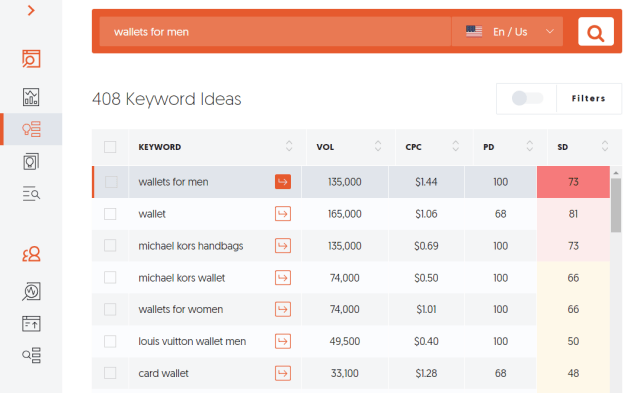Expand the sidebar with the chevron arrow
The image size is (640, 393).
pyautogui.click(x=31, y=10)
